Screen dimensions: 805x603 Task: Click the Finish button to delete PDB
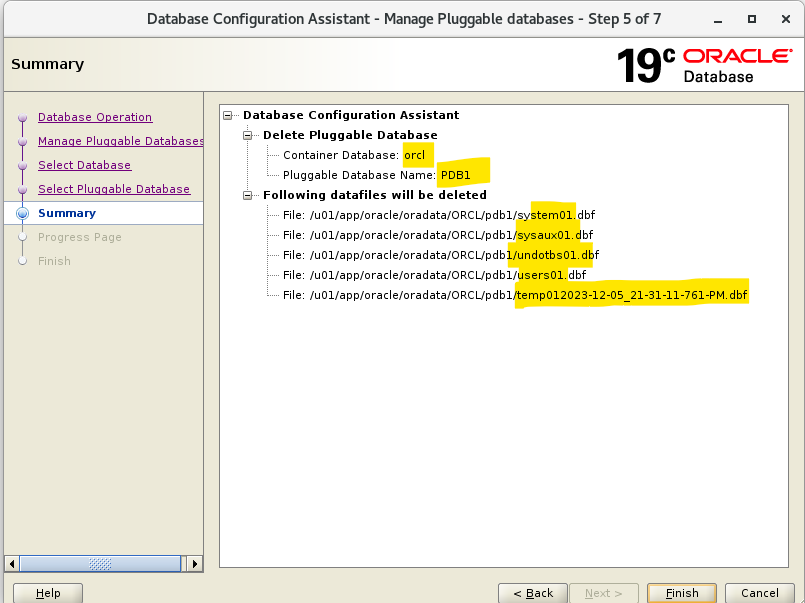(682, 593)
